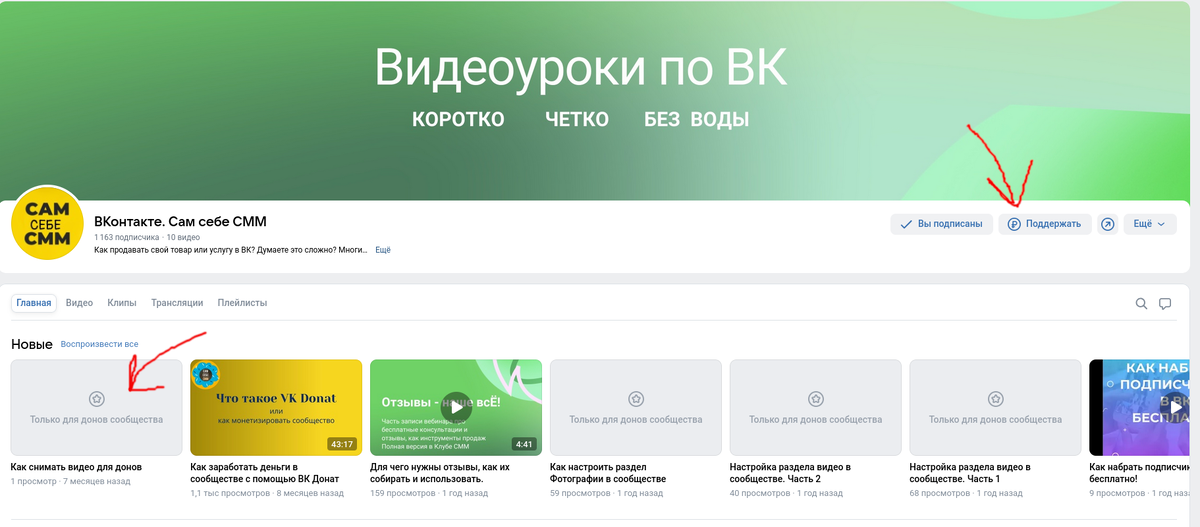Switch to the Видео tab
Image resolution: width=1200 pixels, height=527 pixels.
coord(80,302)
